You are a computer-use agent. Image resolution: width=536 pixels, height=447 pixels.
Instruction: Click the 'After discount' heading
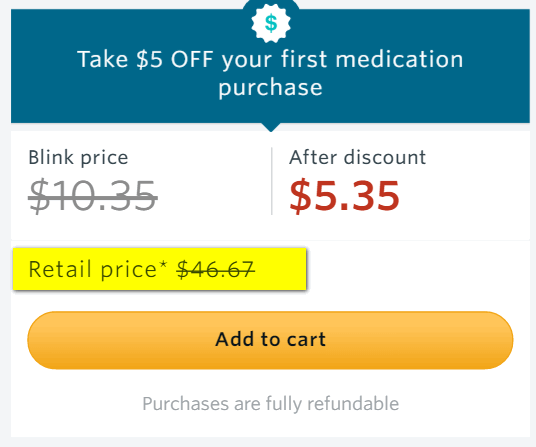coord(358,158)
